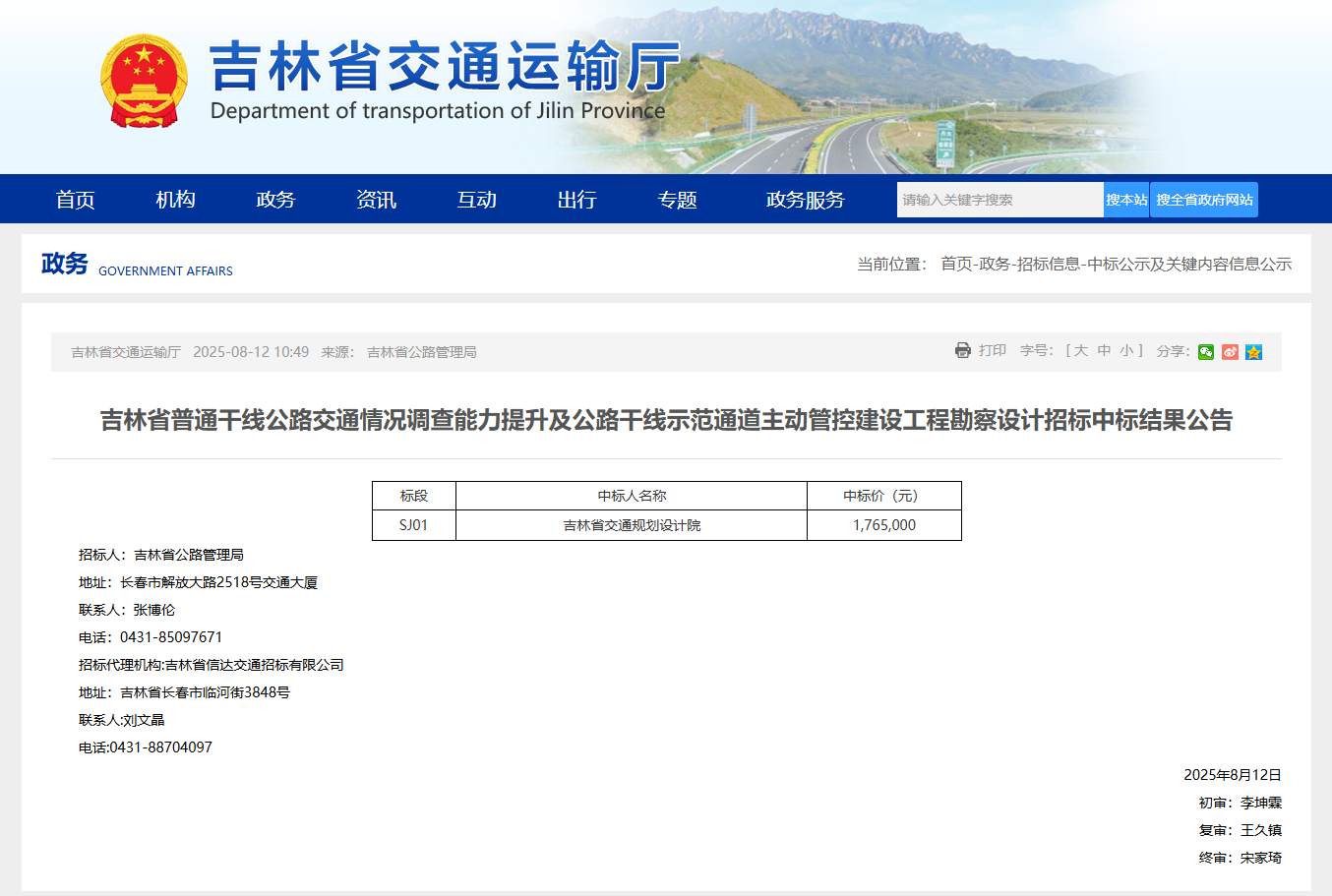This screenshot has height=896, width=1332.
Task: Click the 搜本站 search button
Action: coord(1125,200)
